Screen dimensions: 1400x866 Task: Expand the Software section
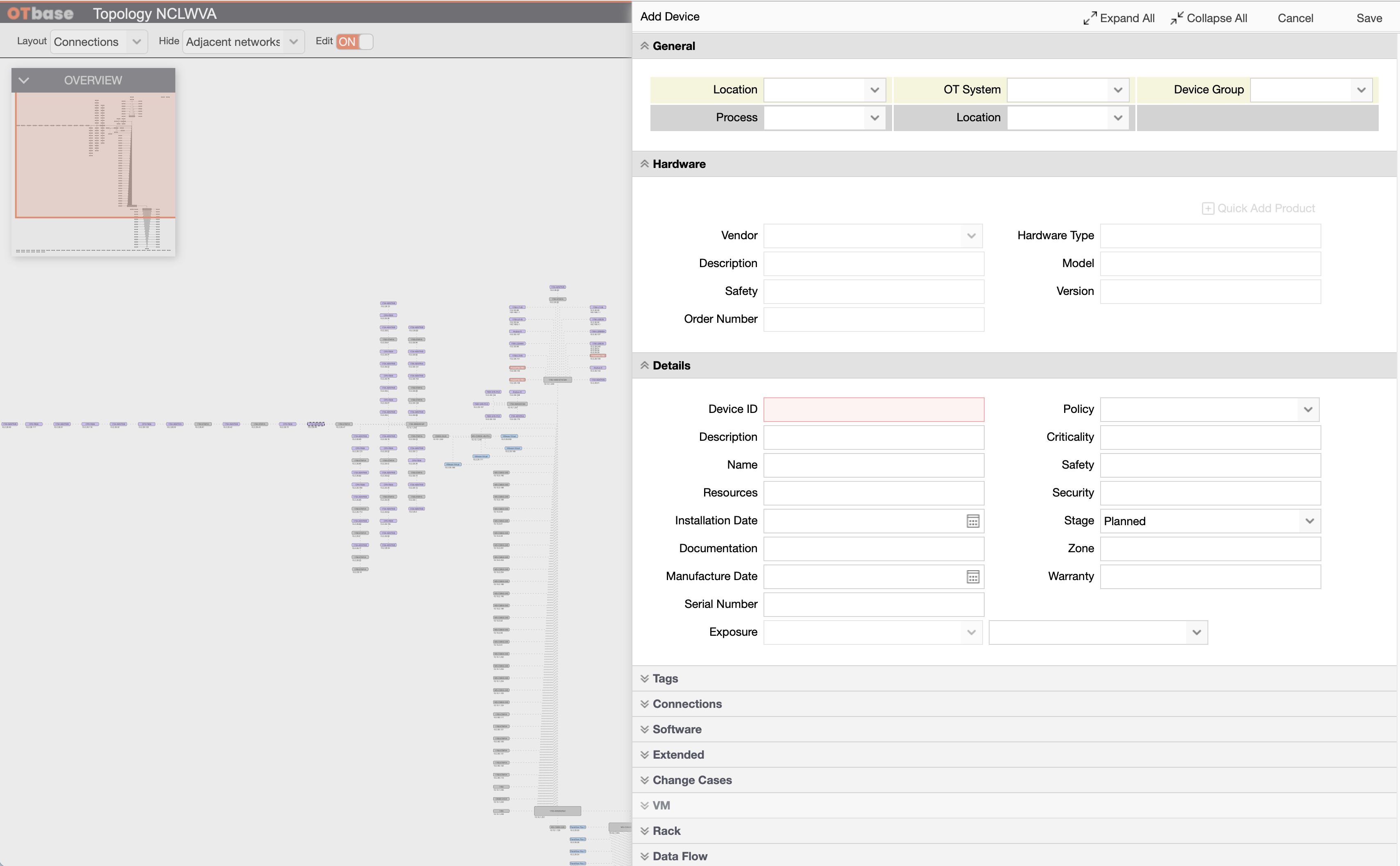coord(1014,729)
